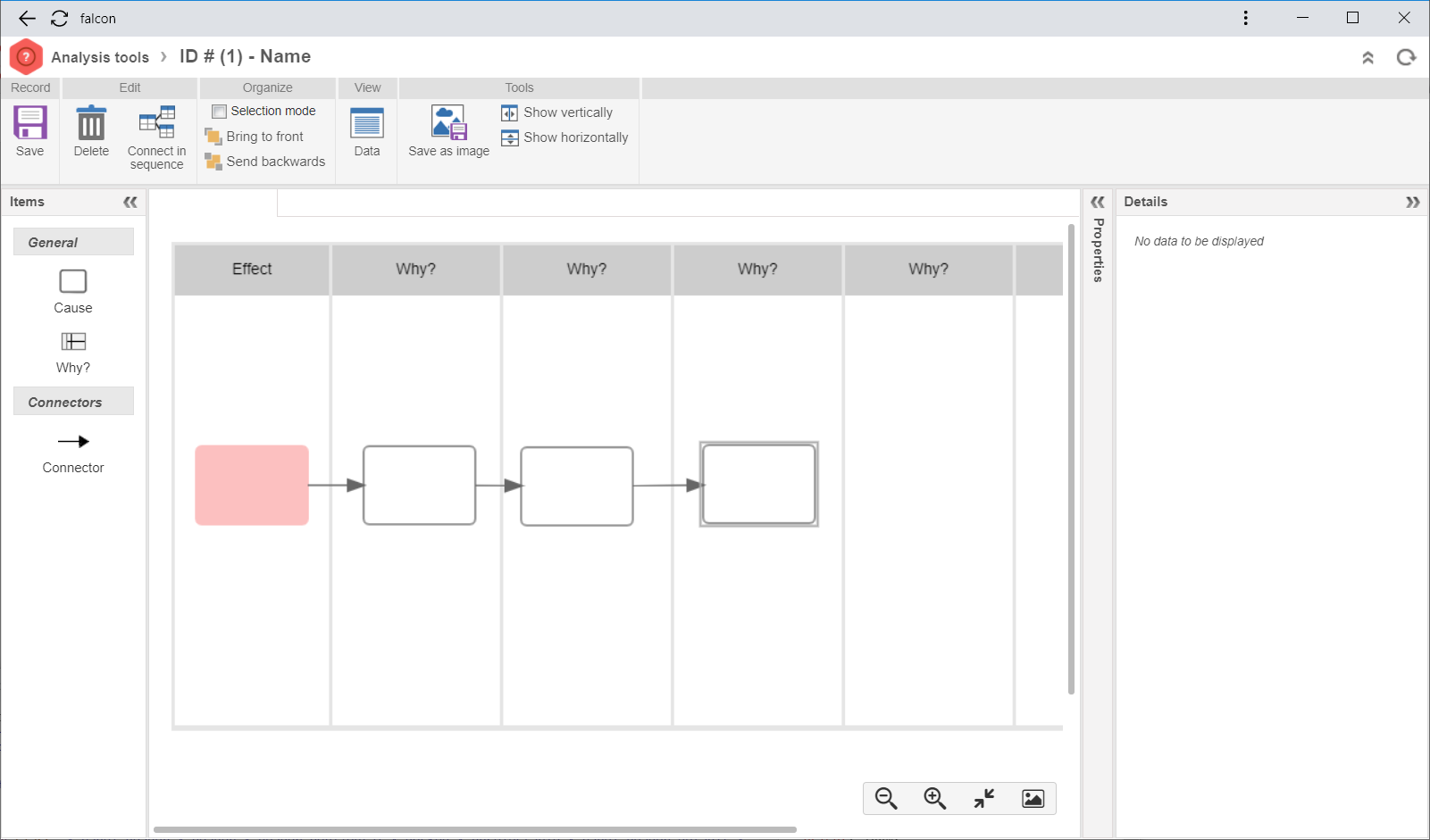Collapse the ribbon with double-chevron icon
The width and height of the screenshot is (1430, 840).
tap(1367, 57)
